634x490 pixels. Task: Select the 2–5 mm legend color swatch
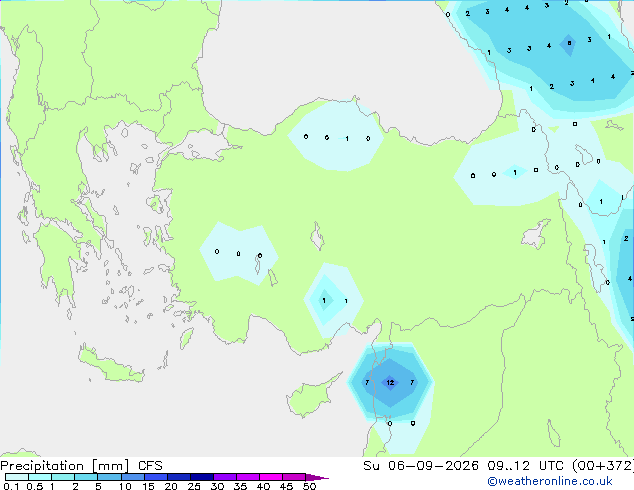(86, 477)
